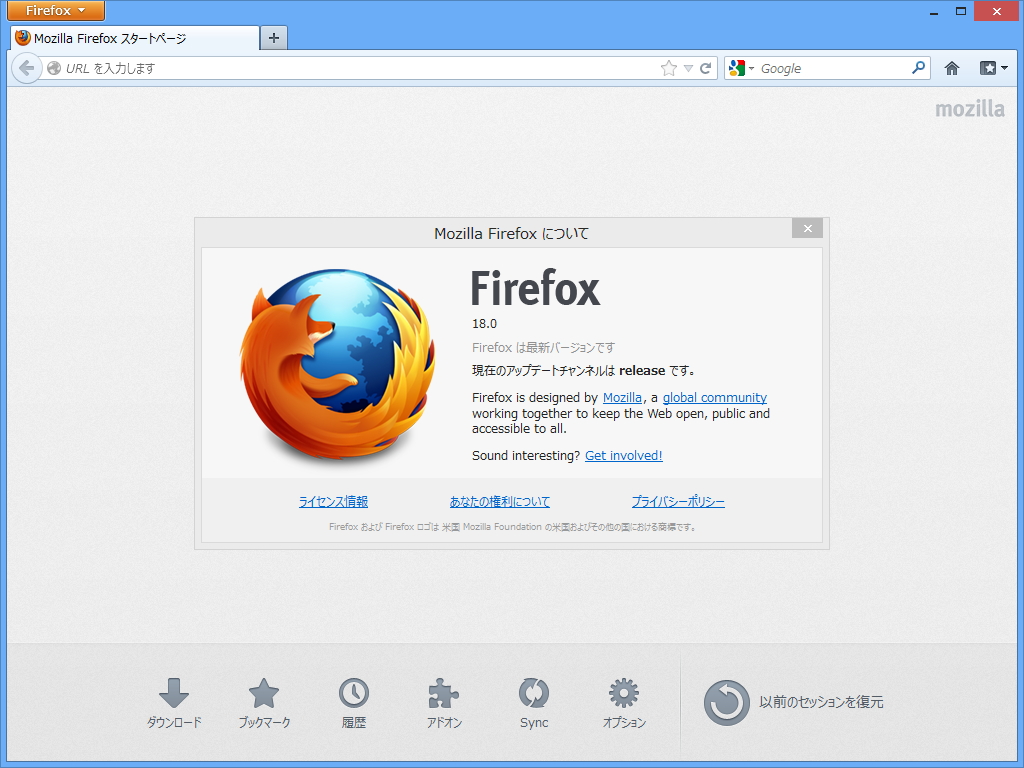This screenshot has height=768, width=1024.
Task: Open a new tab with the plus button
Action: coord(273,36)
